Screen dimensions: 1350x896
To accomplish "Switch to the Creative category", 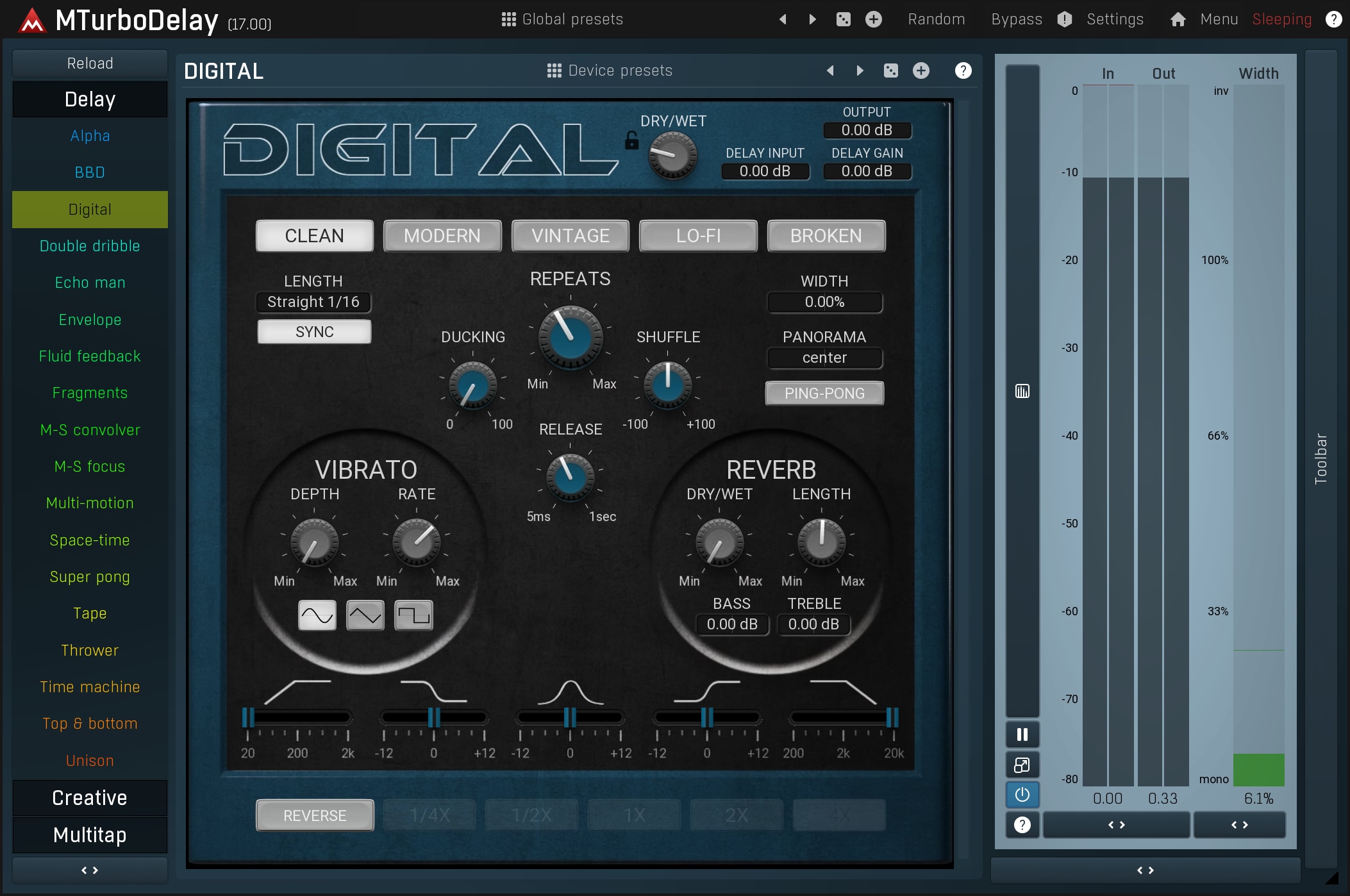I will pos(90,798).
